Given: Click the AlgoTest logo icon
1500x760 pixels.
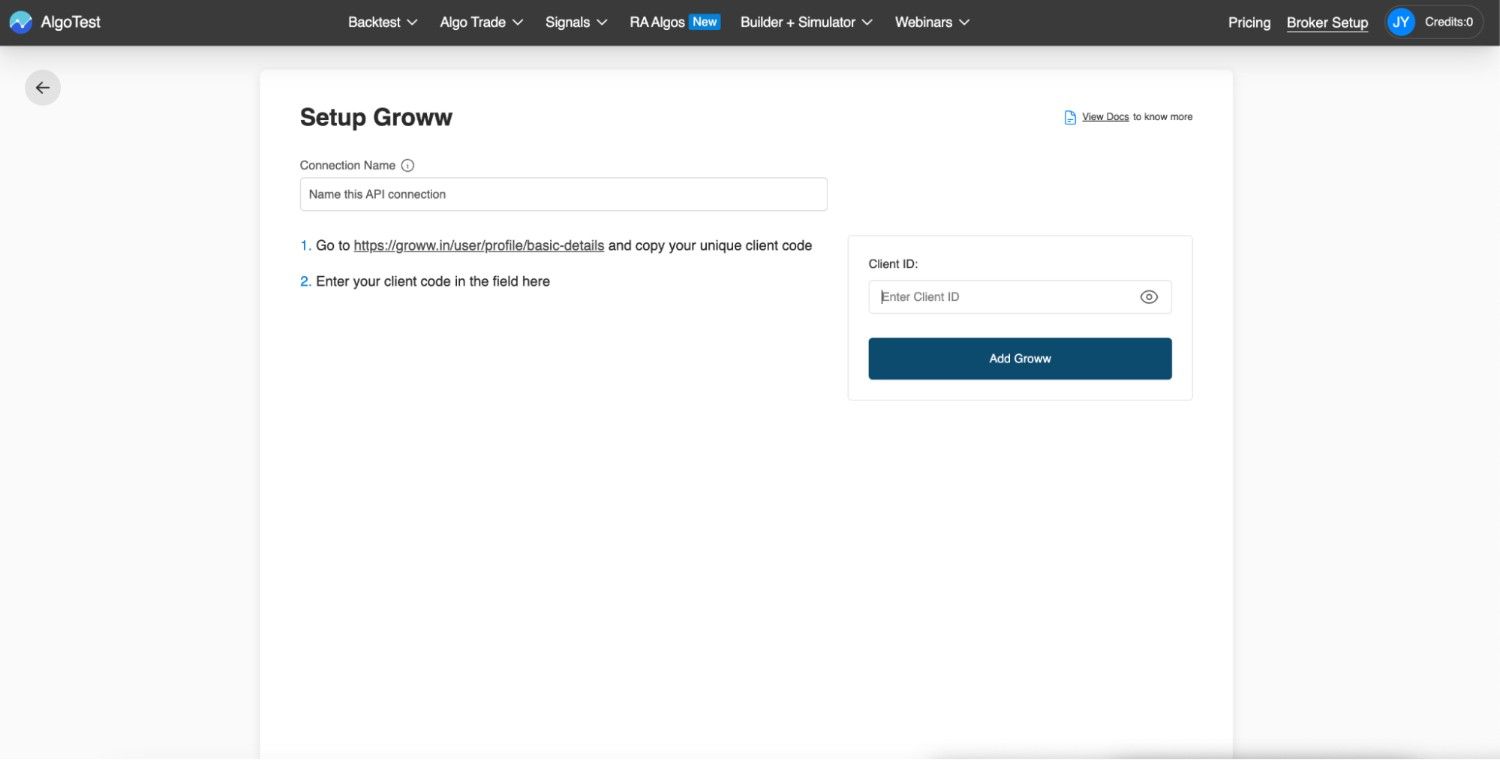Looking at the screenshot, I should (21, 22).
